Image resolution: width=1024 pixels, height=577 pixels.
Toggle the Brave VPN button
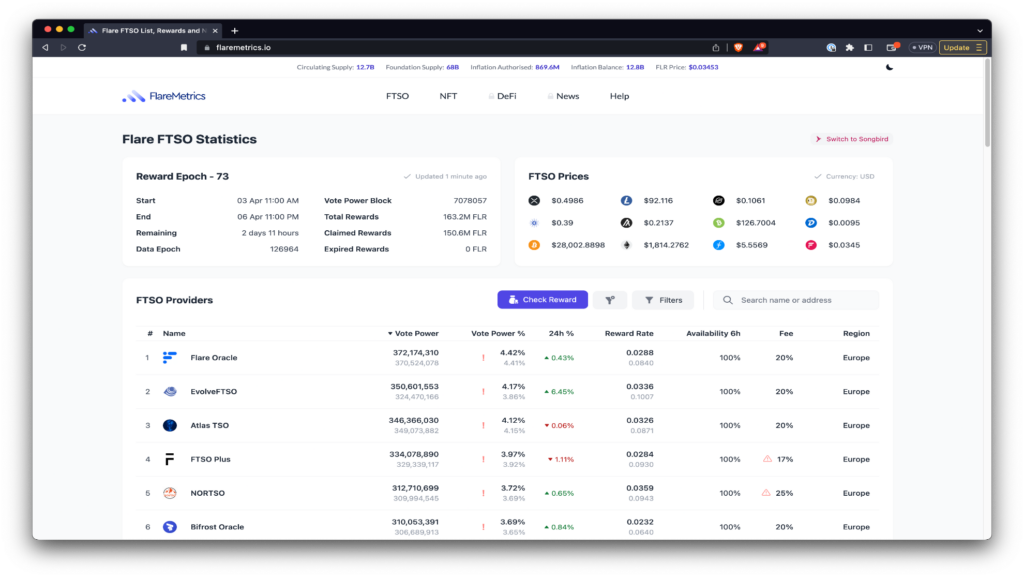coord(921,47)
